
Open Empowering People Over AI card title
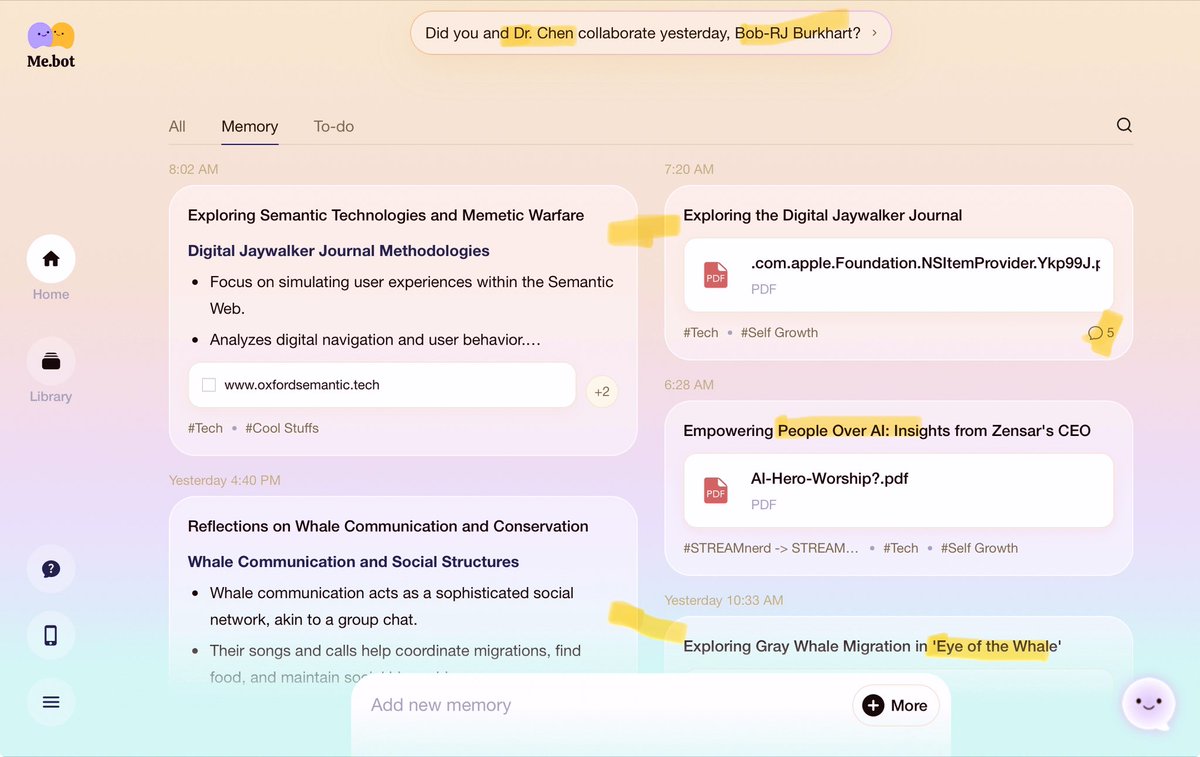point(887,431)
